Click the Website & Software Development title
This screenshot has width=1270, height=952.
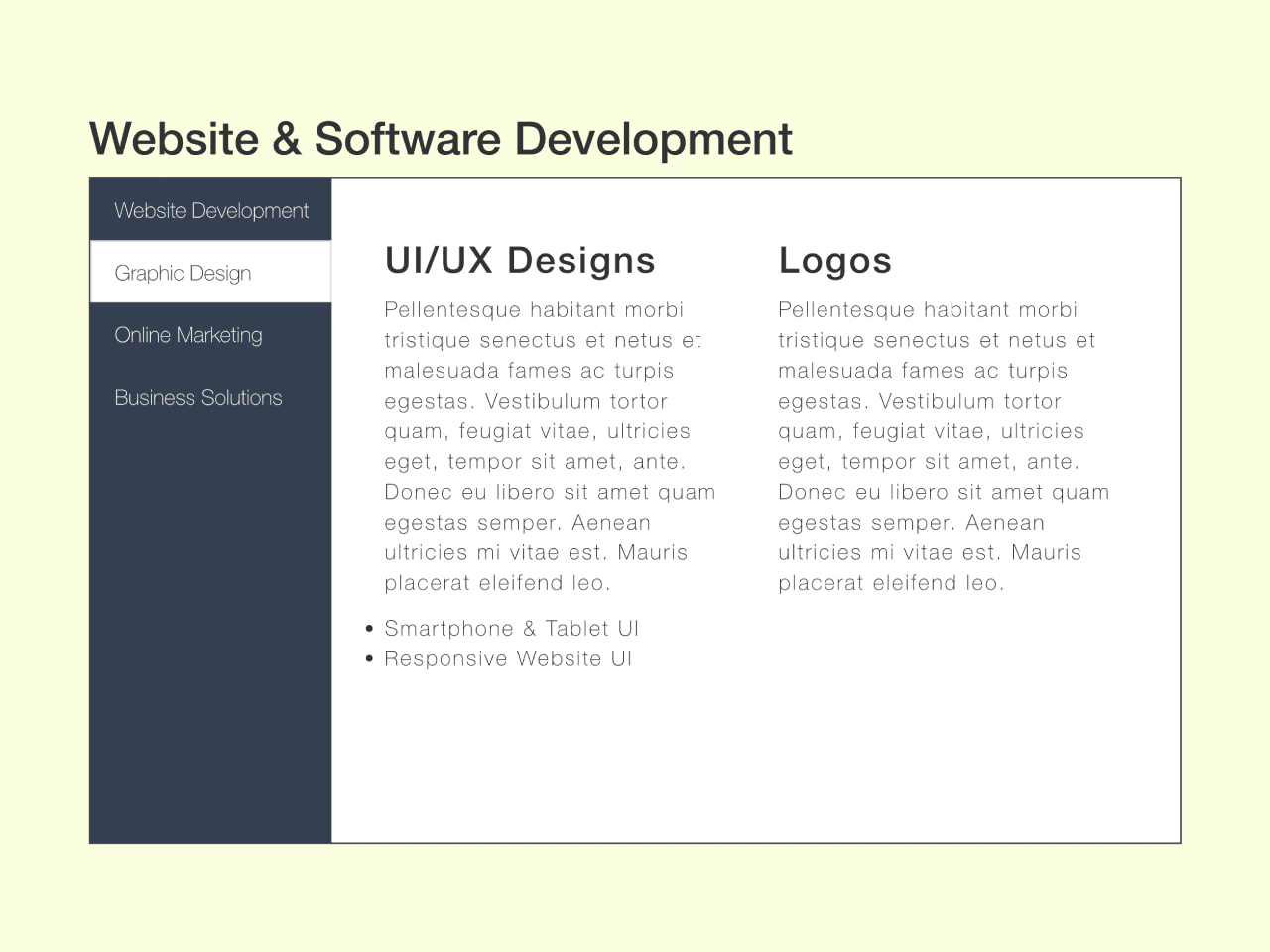tap(441, 139)
